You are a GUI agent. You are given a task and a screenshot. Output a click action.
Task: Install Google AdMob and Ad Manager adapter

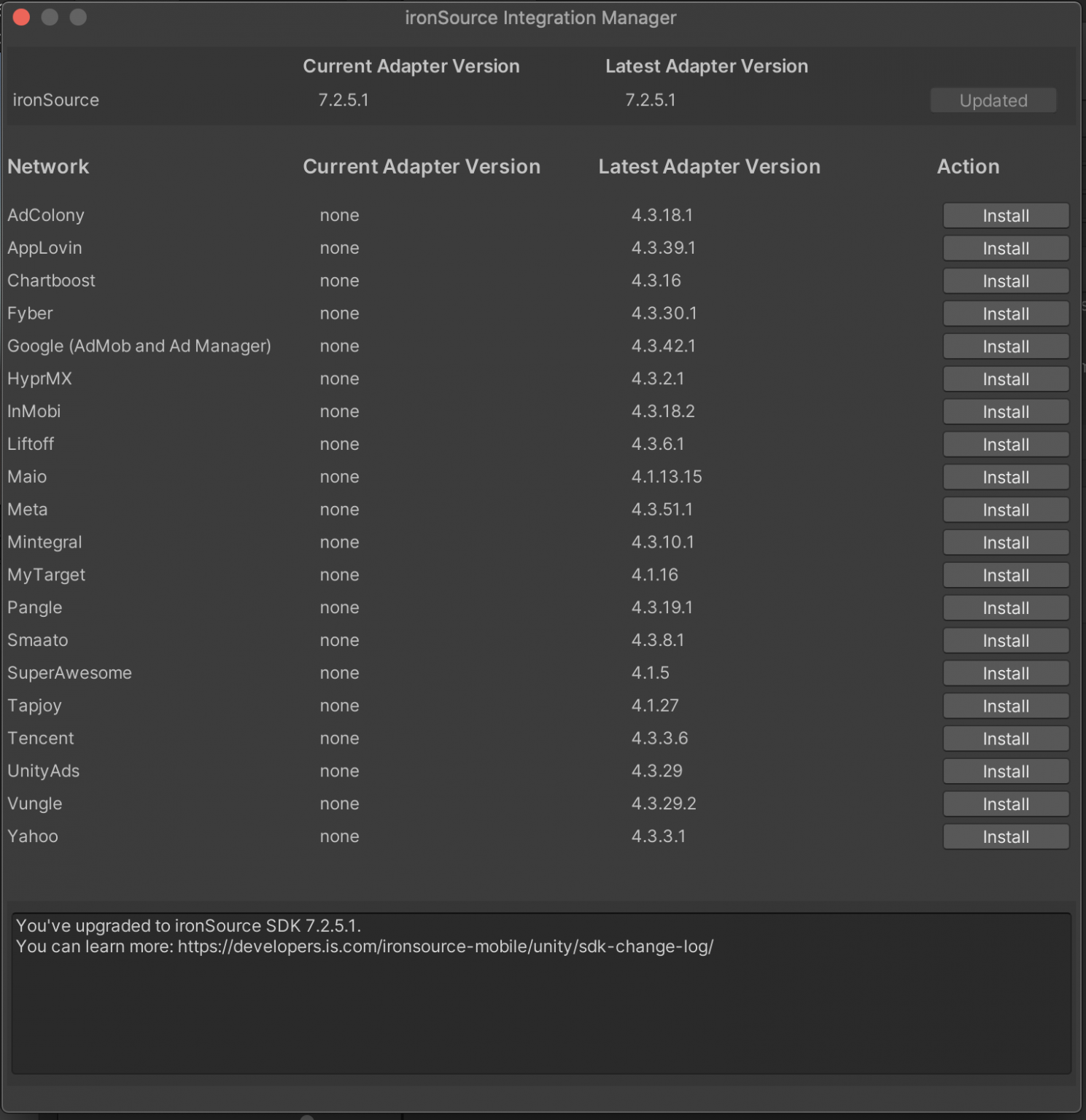[1005, 347]
